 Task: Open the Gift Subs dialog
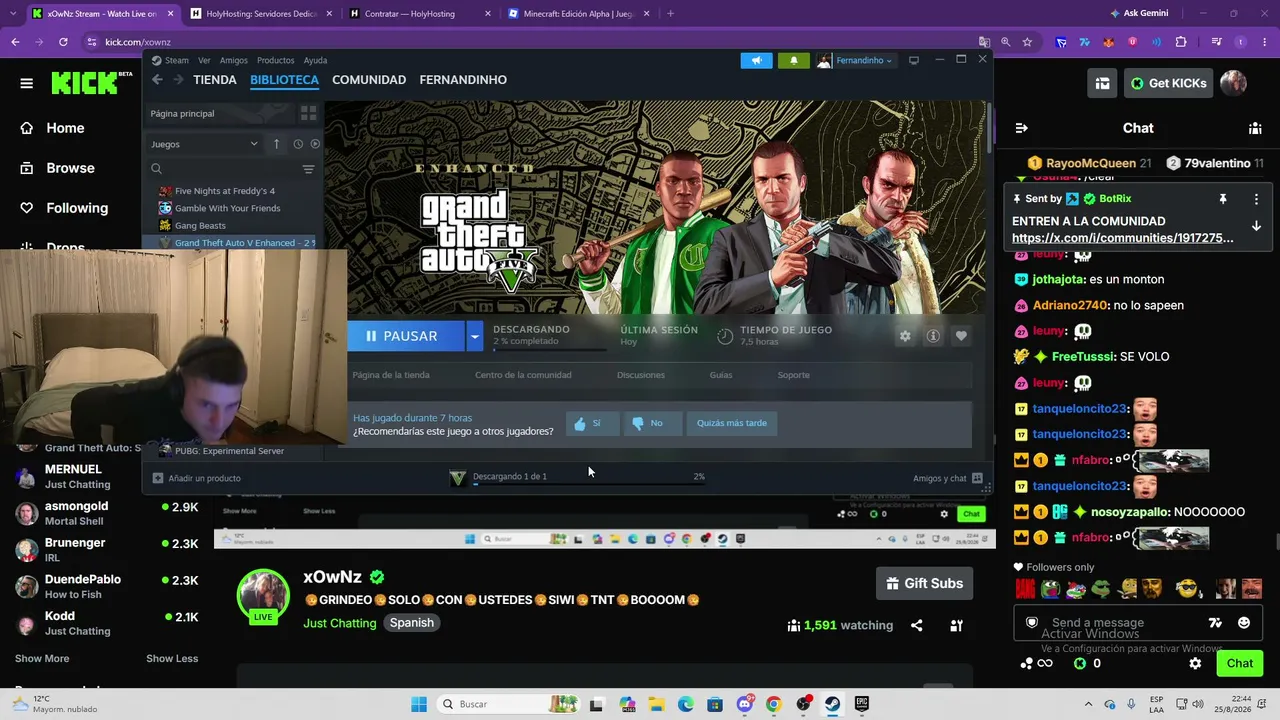925,583
